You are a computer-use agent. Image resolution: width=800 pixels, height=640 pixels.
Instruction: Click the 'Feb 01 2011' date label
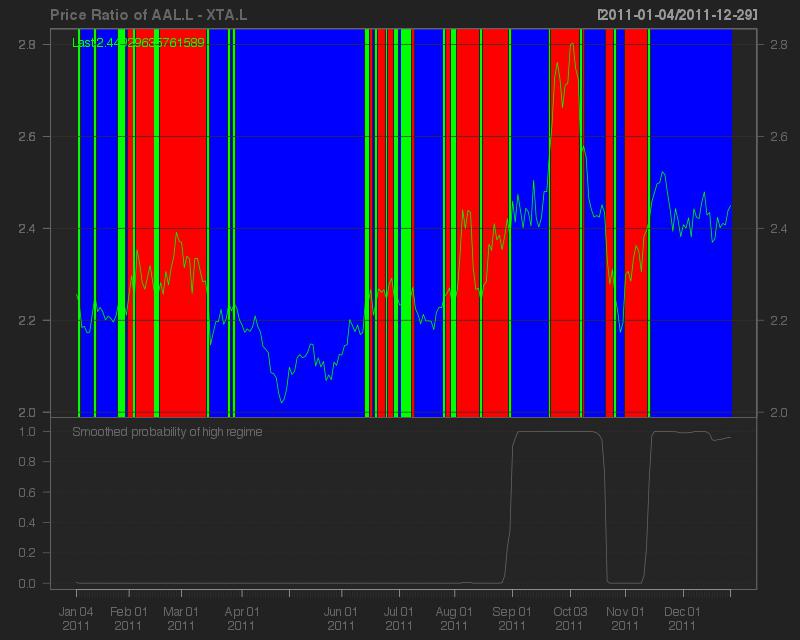pyautogui.click(x=129, y=618)
